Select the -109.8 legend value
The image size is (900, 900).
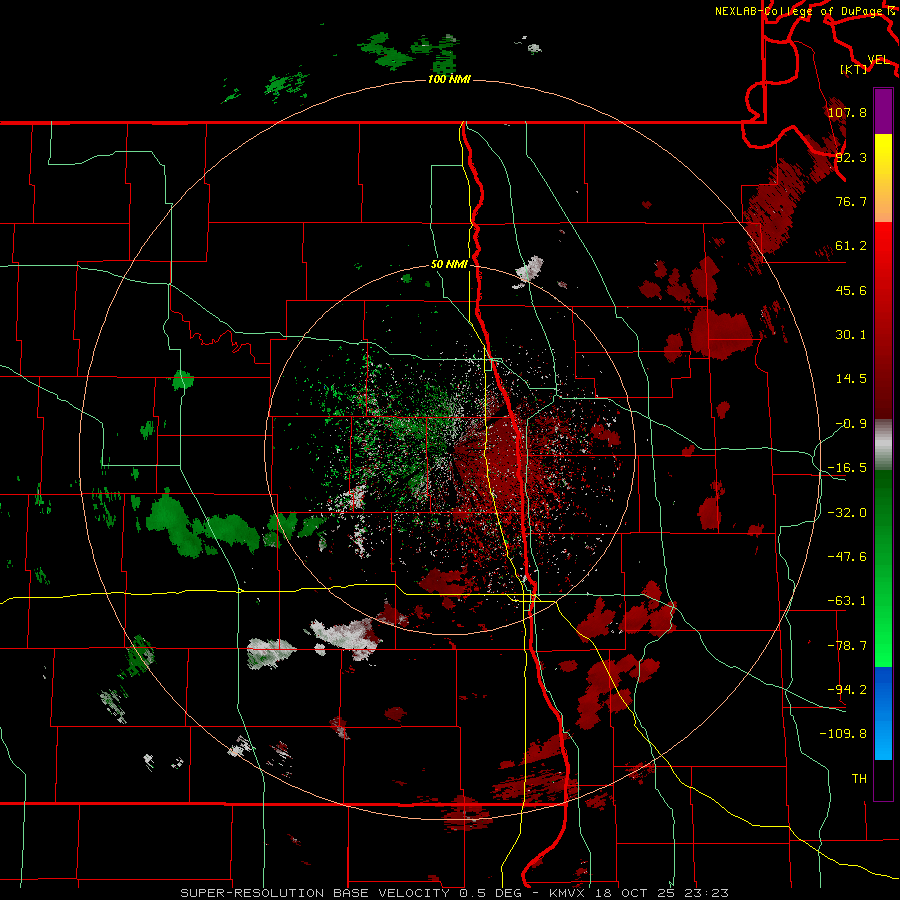coord(843,734)
